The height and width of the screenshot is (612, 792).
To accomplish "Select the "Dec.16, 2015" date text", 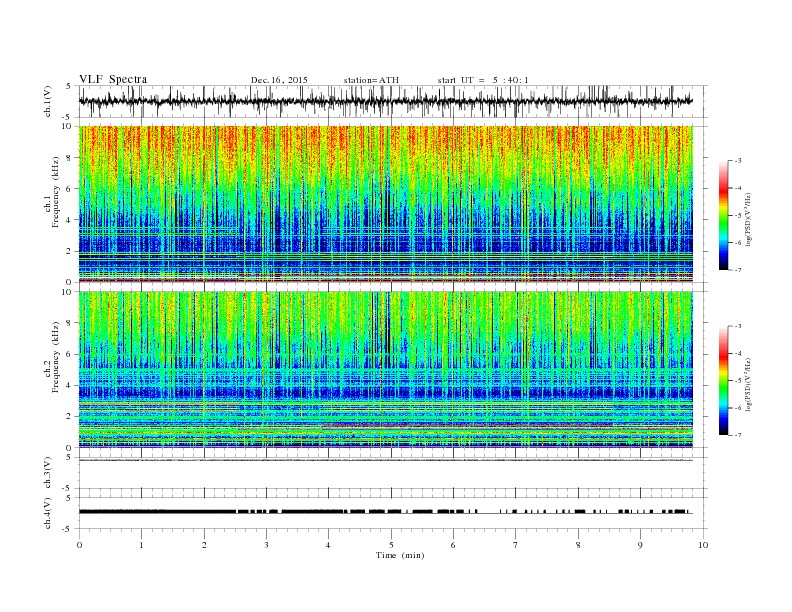I will click(279, 80).
